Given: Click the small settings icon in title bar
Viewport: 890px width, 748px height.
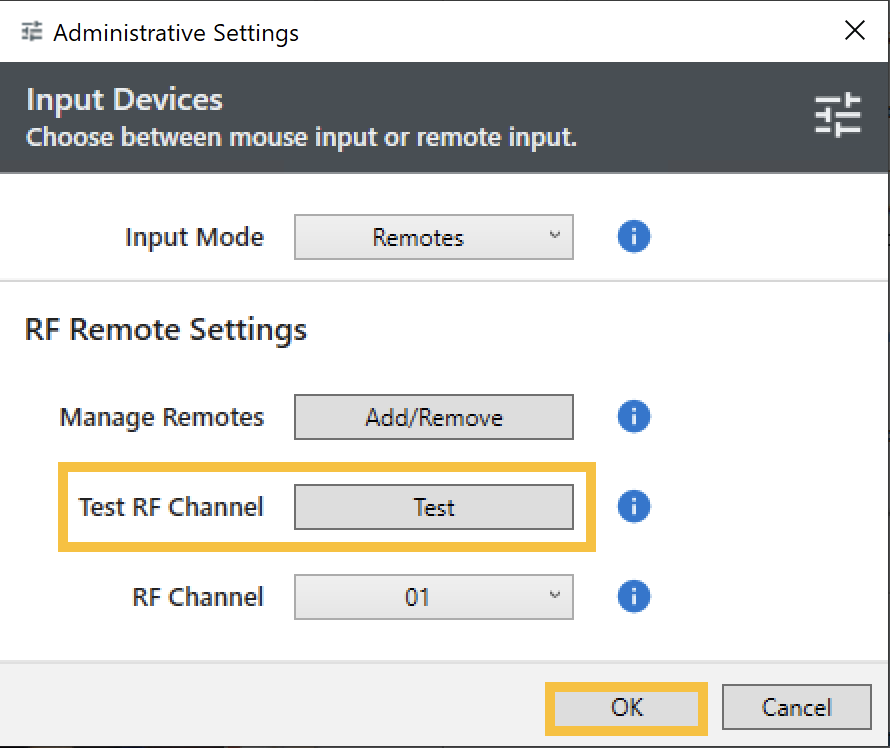Looking at the screenshot, I should point(32,32).
